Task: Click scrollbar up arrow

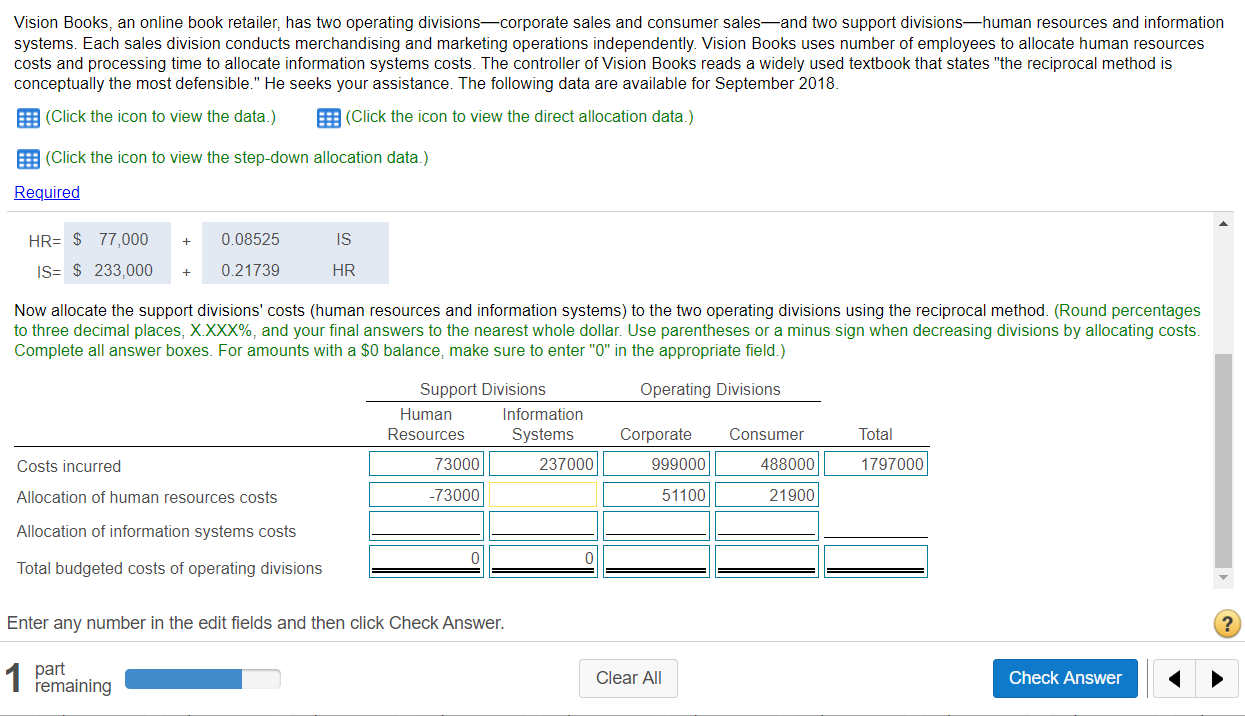Action: 1224,223
